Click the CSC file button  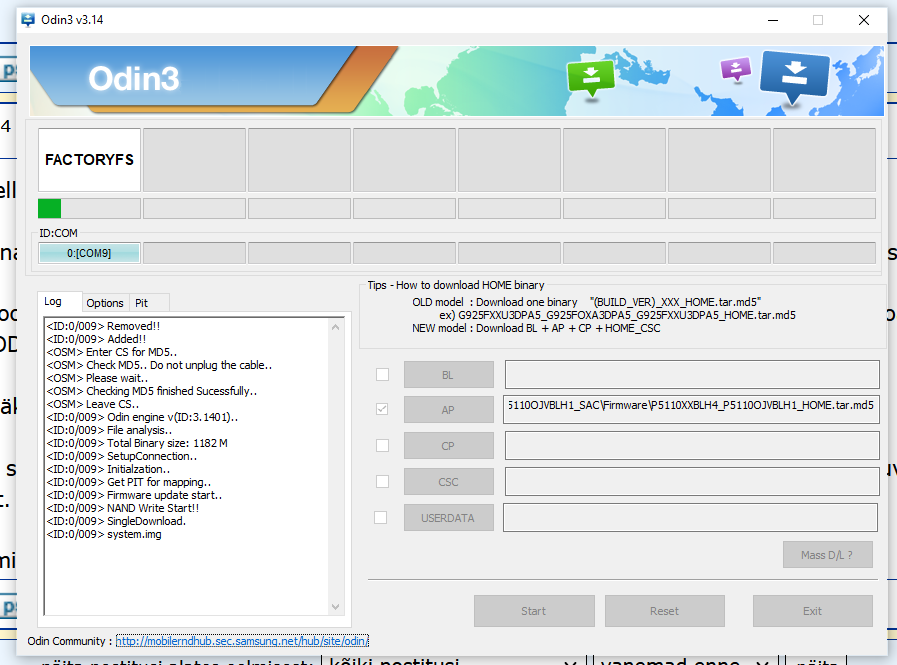click(x=448, y=482)
